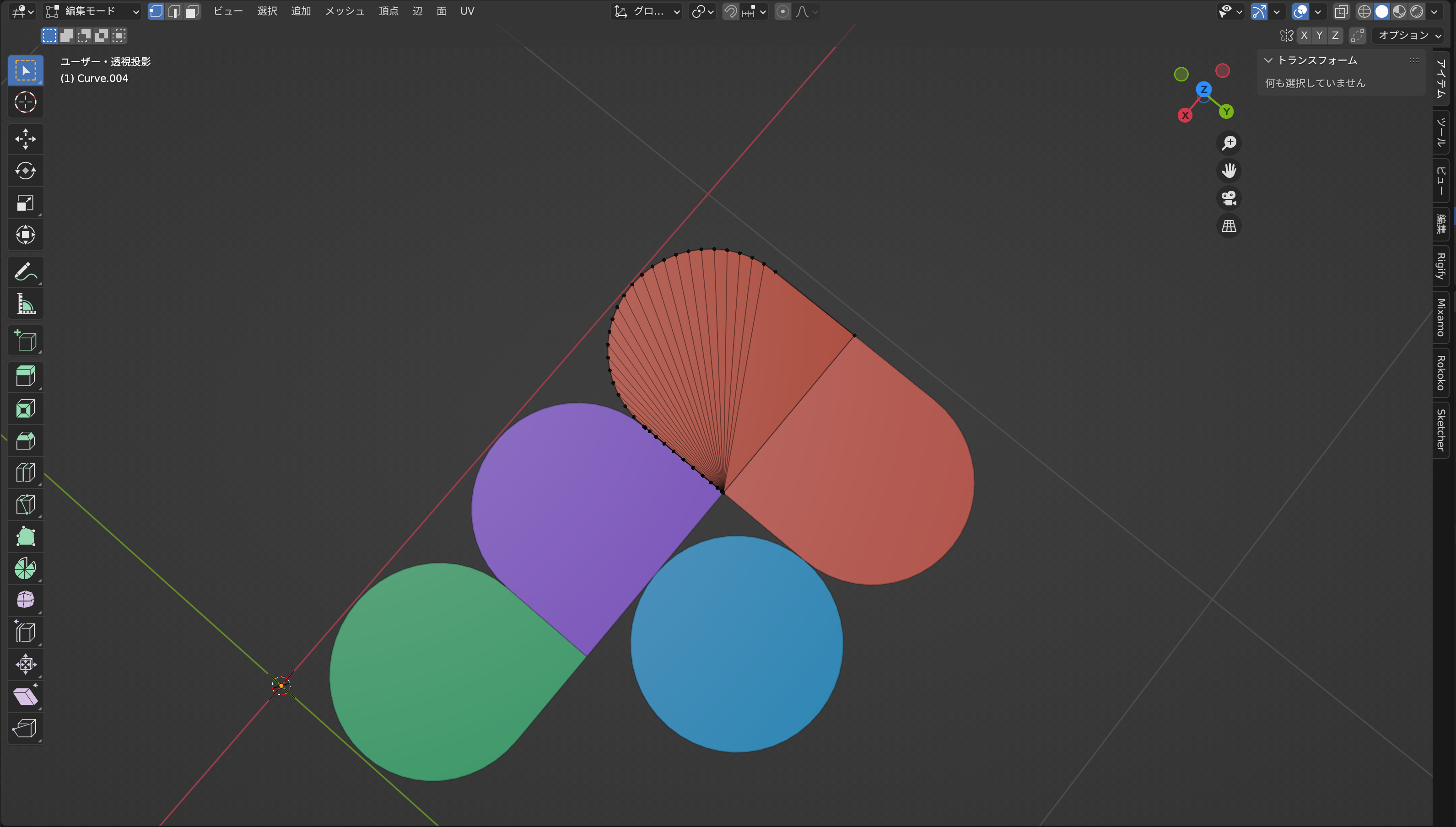Screen dimensions: 1456x827
Task: Select the Shrink/Fatten tool
Action: (26, 664)
